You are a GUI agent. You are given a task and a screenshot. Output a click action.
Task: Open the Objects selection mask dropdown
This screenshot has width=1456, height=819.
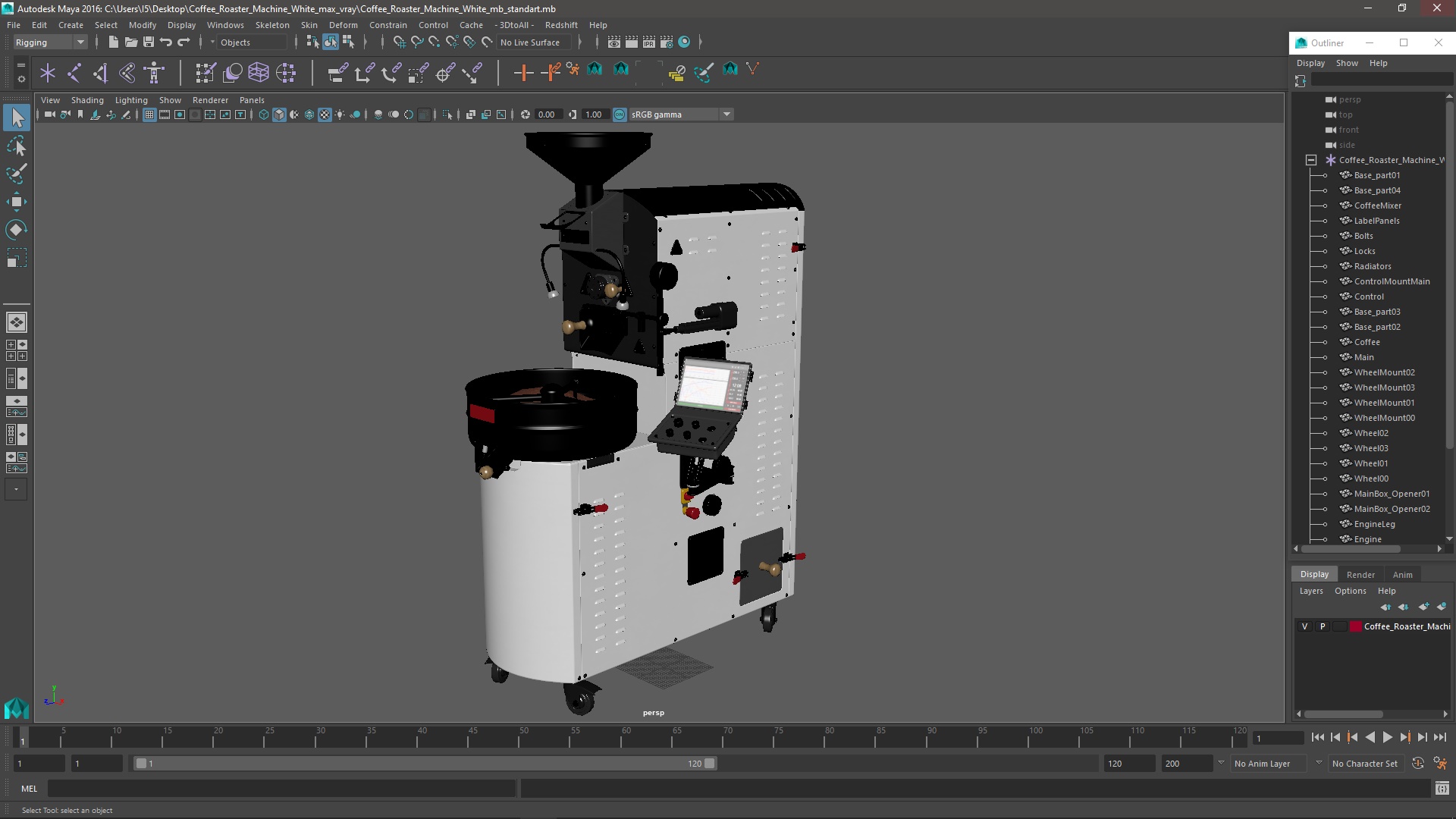click(252, 42)
